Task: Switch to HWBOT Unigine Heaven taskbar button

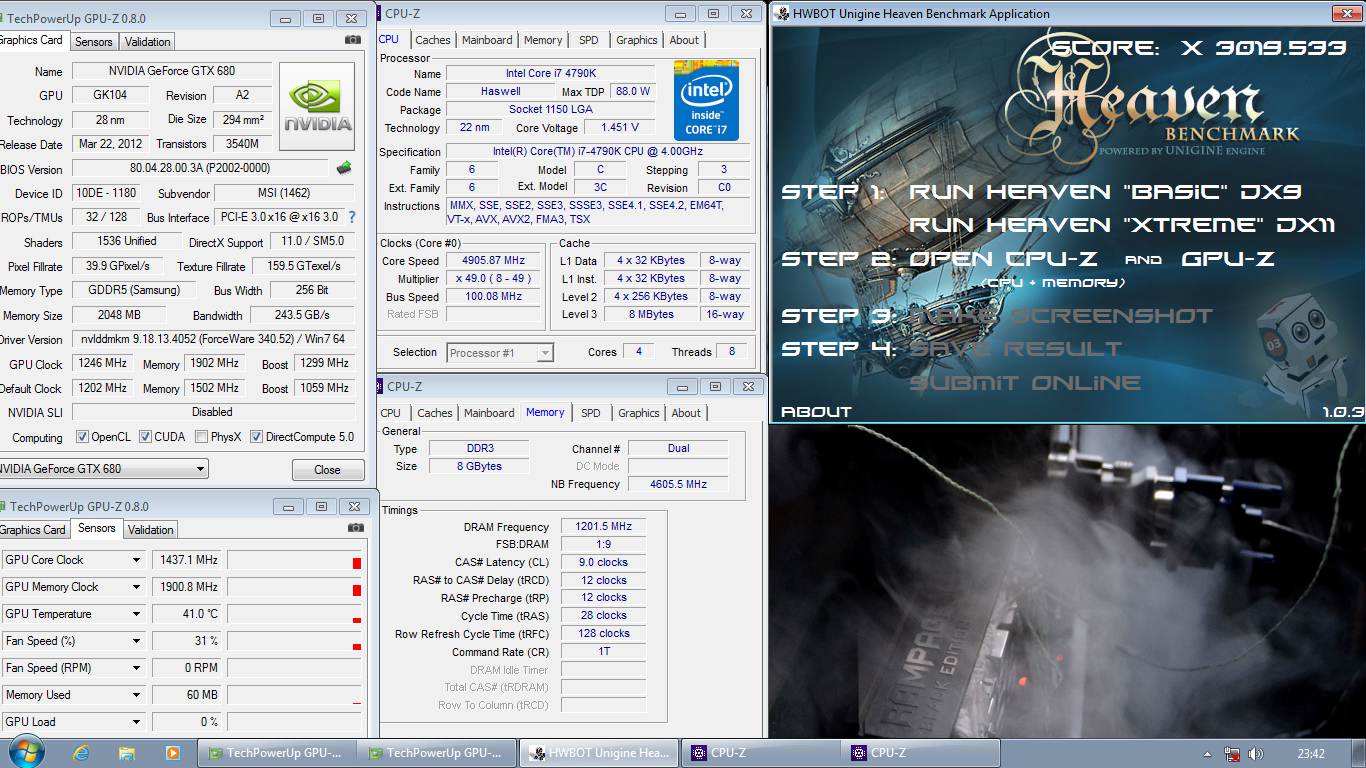Action: [x=599, y=753]
